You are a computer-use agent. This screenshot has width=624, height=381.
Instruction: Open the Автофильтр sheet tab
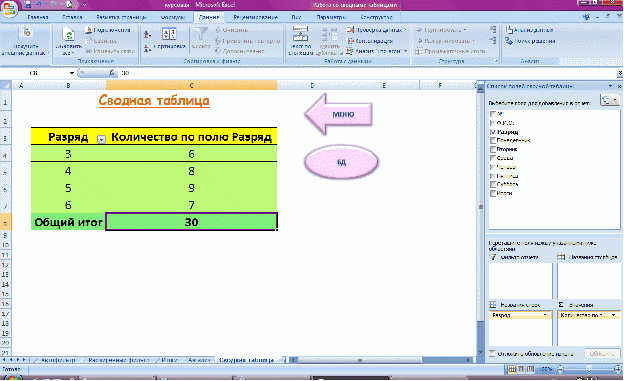[58, 360]
